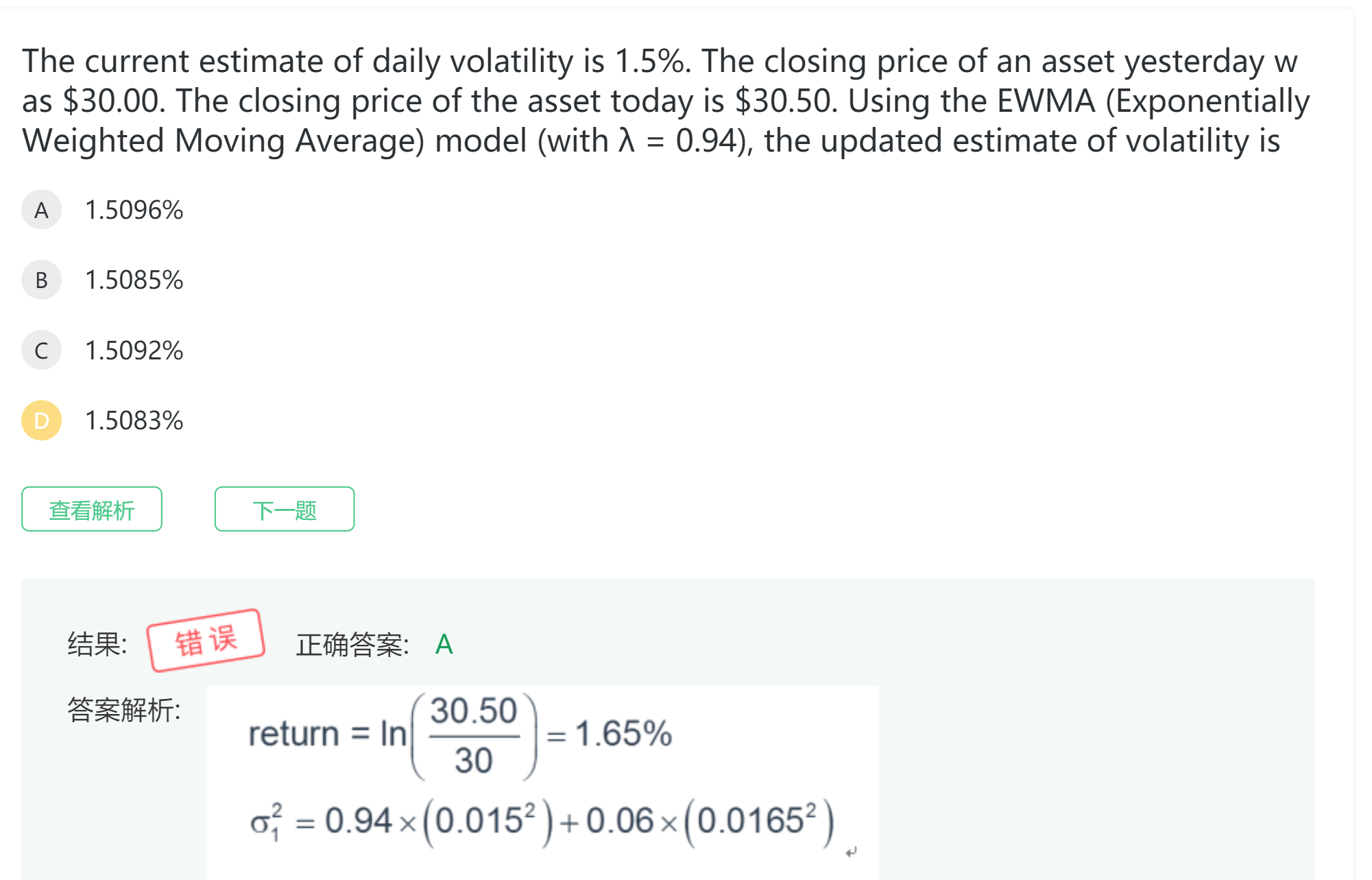
Task: Click the 结果 label
Action: [97, 645]
